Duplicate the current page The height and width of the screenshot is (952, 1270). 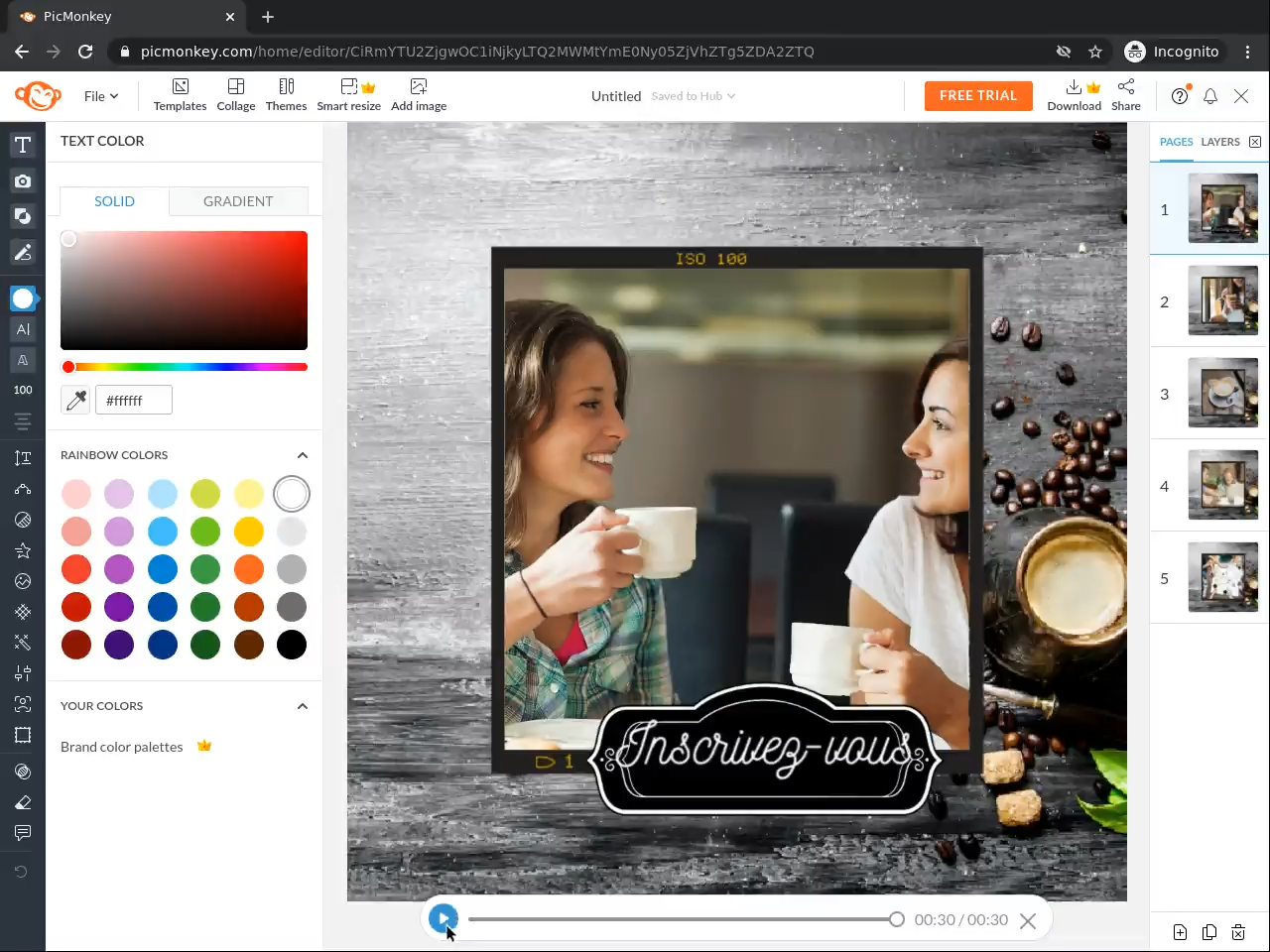coord(1209,932)
